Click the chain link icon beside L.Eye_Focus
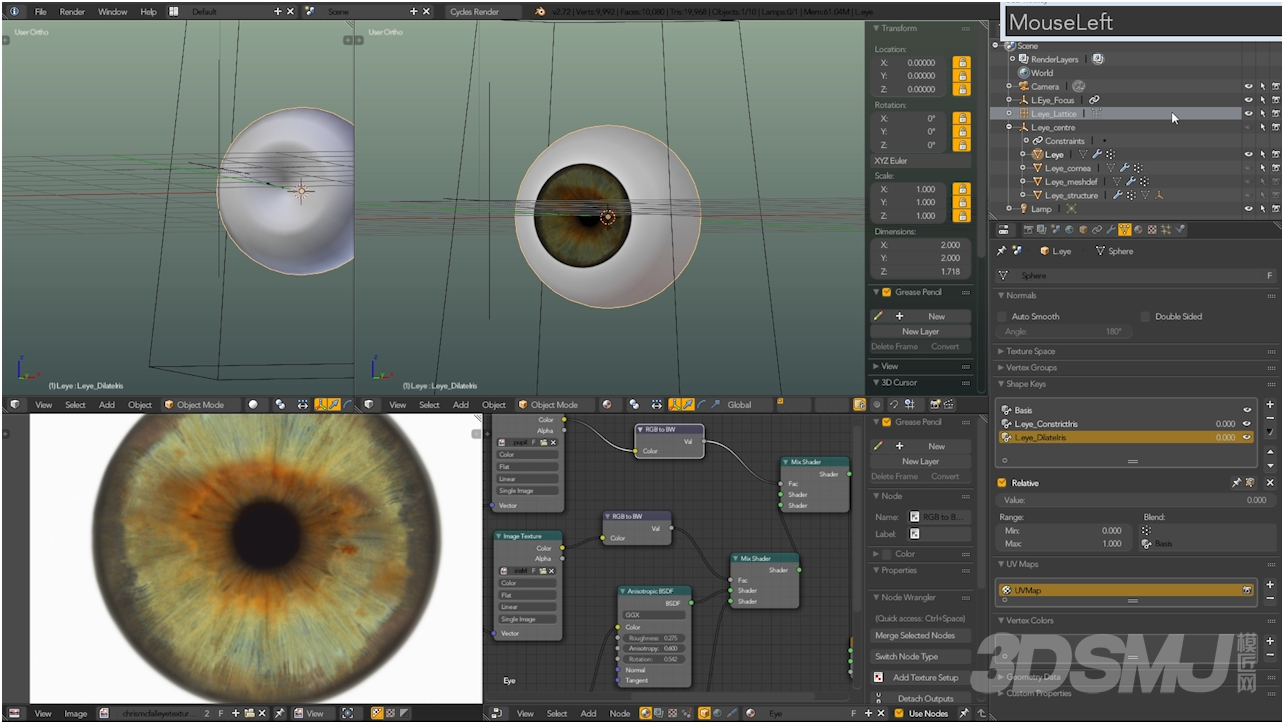 click(1094, 100)
